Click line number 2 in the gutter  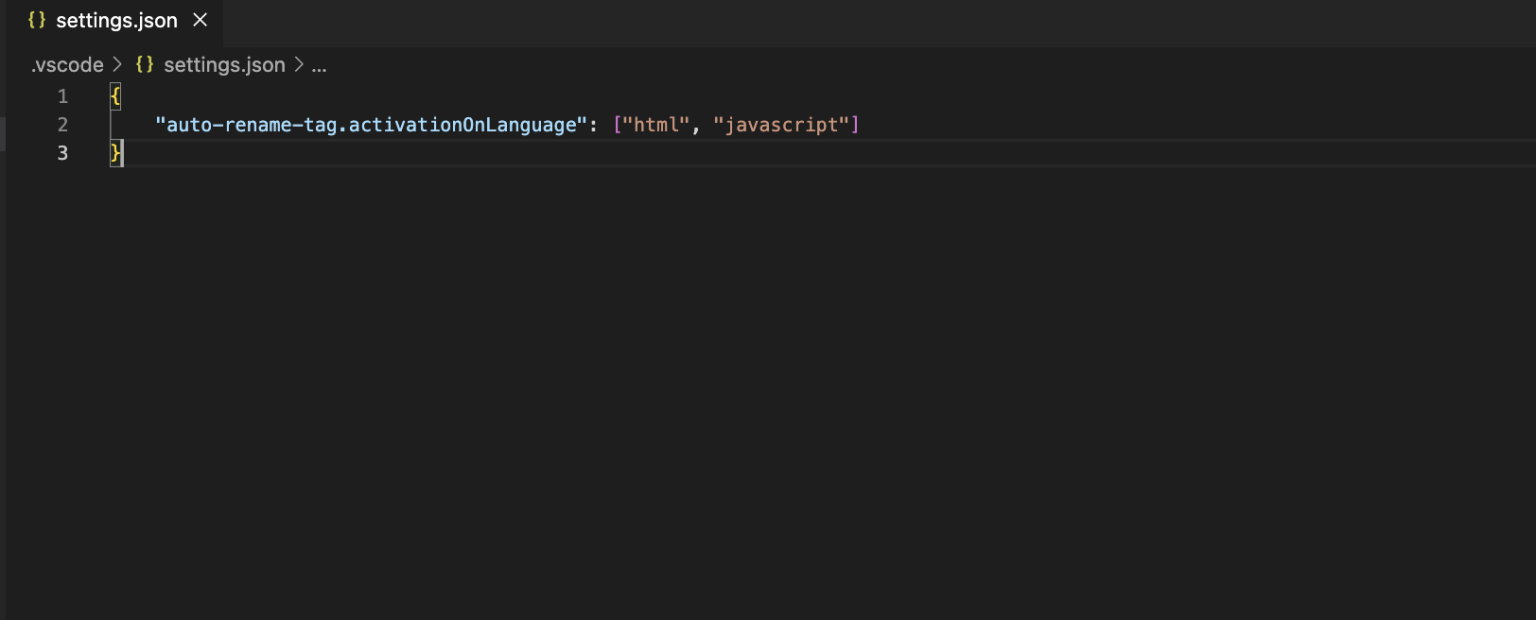point(62,124)
